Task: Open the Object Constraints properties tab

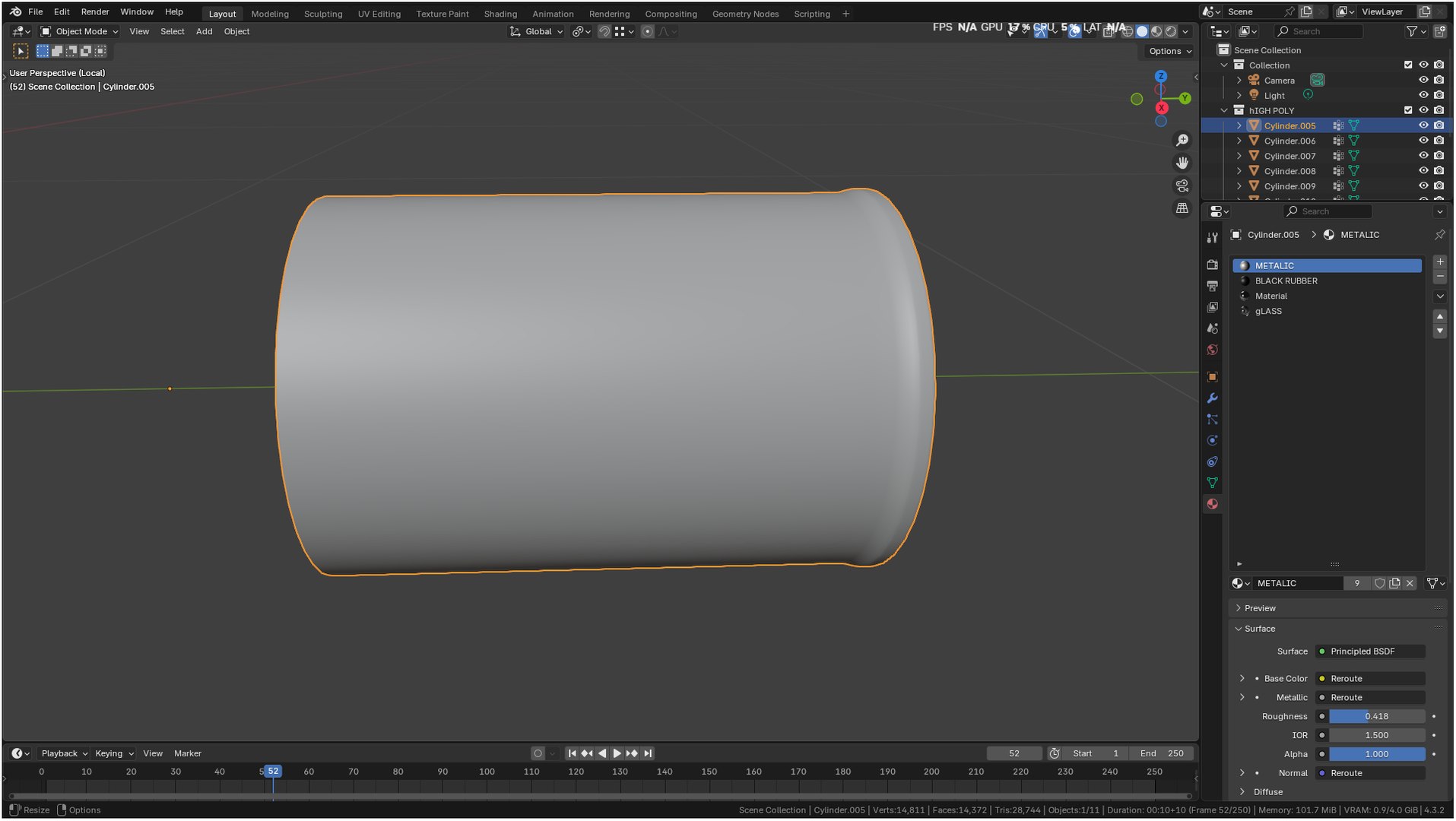Action: (x=1212, y=462)
